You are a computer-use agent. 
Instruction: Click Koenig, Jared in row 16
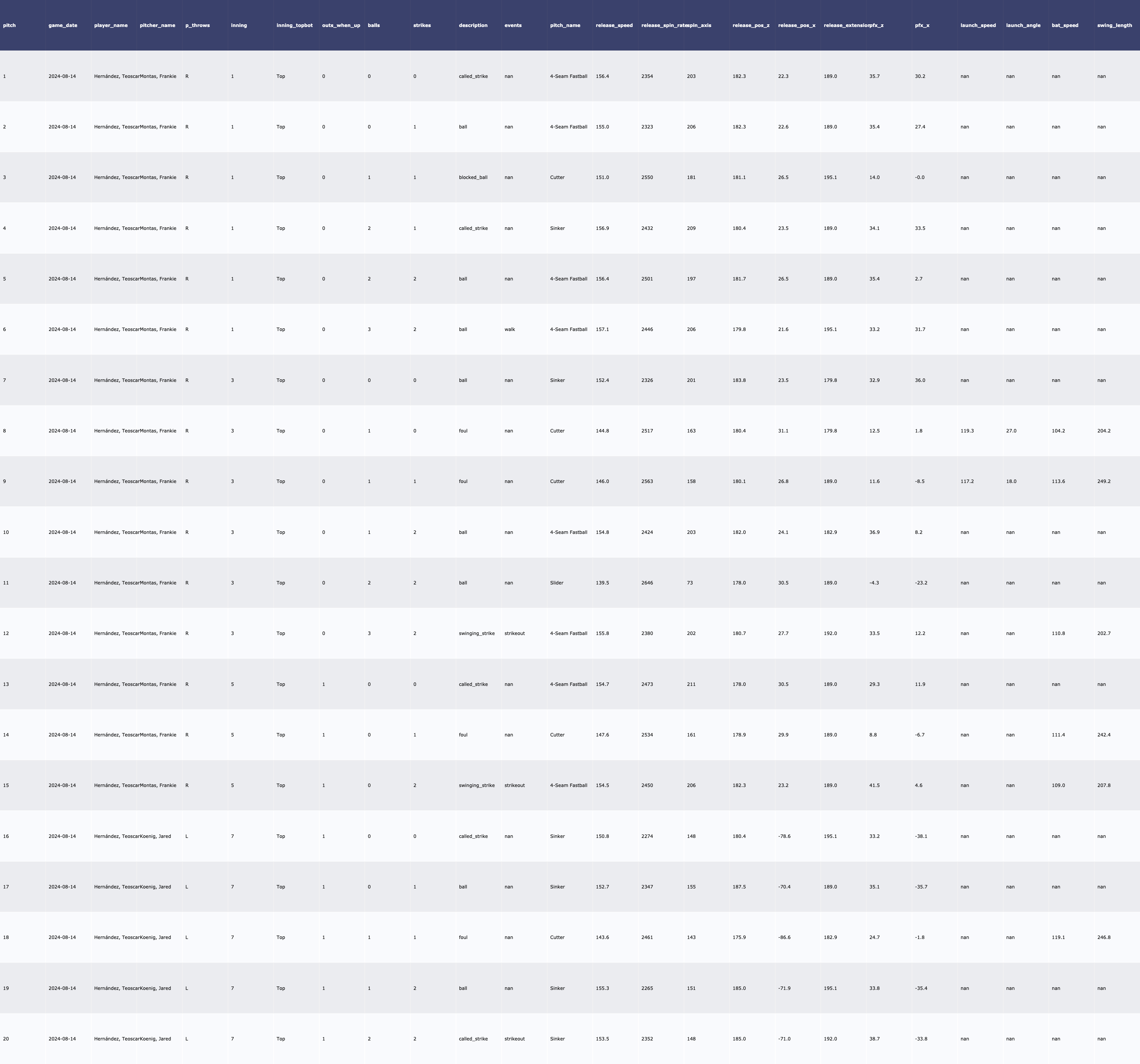point(155,836)
